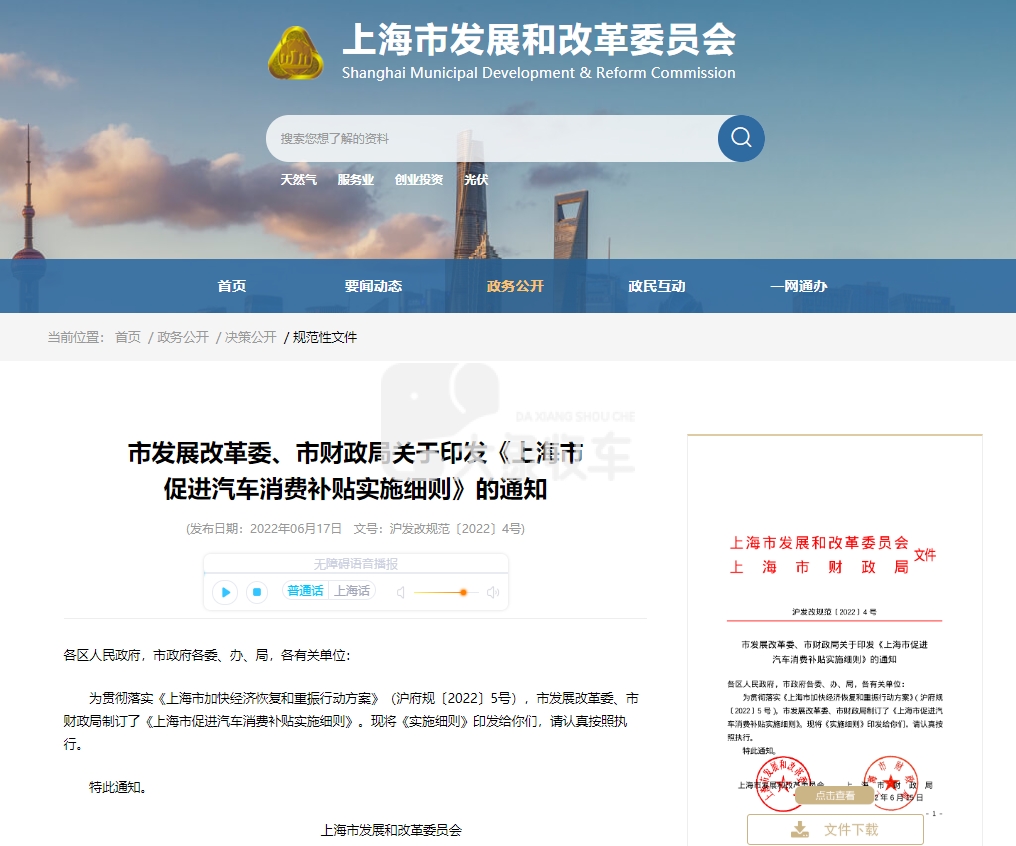1016x846 pixels.
Task: Click the commission emblem logo
Action: pyautogui.click(x=296, y=54)
